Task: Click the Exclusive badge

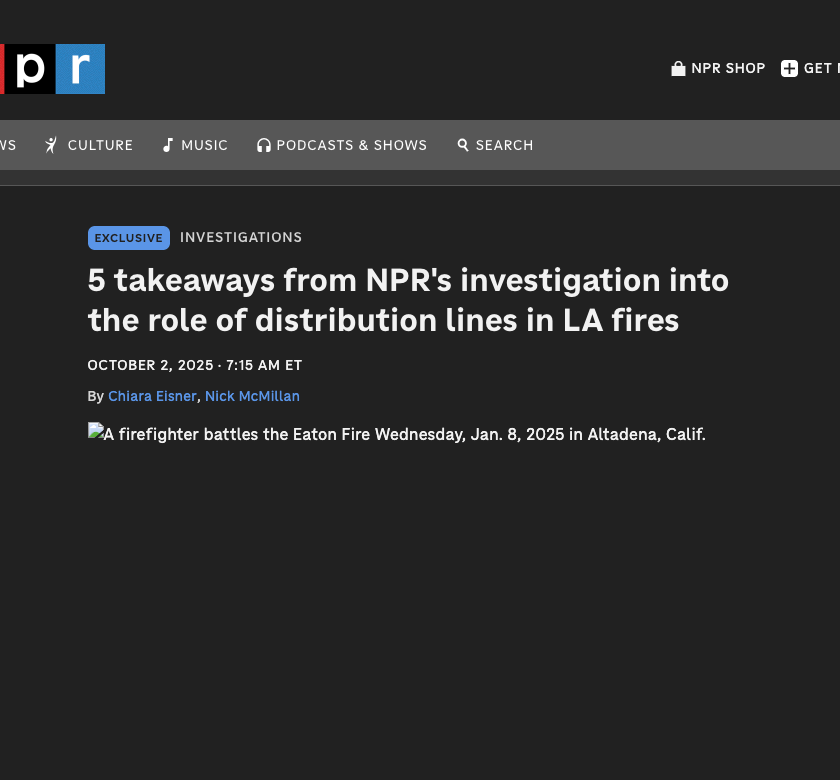Action: tap(129, 238)
